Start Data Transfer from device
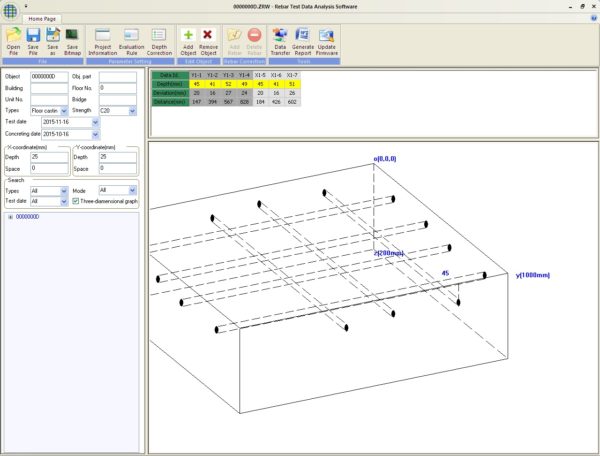Screen dimensions: 600x456 point(280,41)
